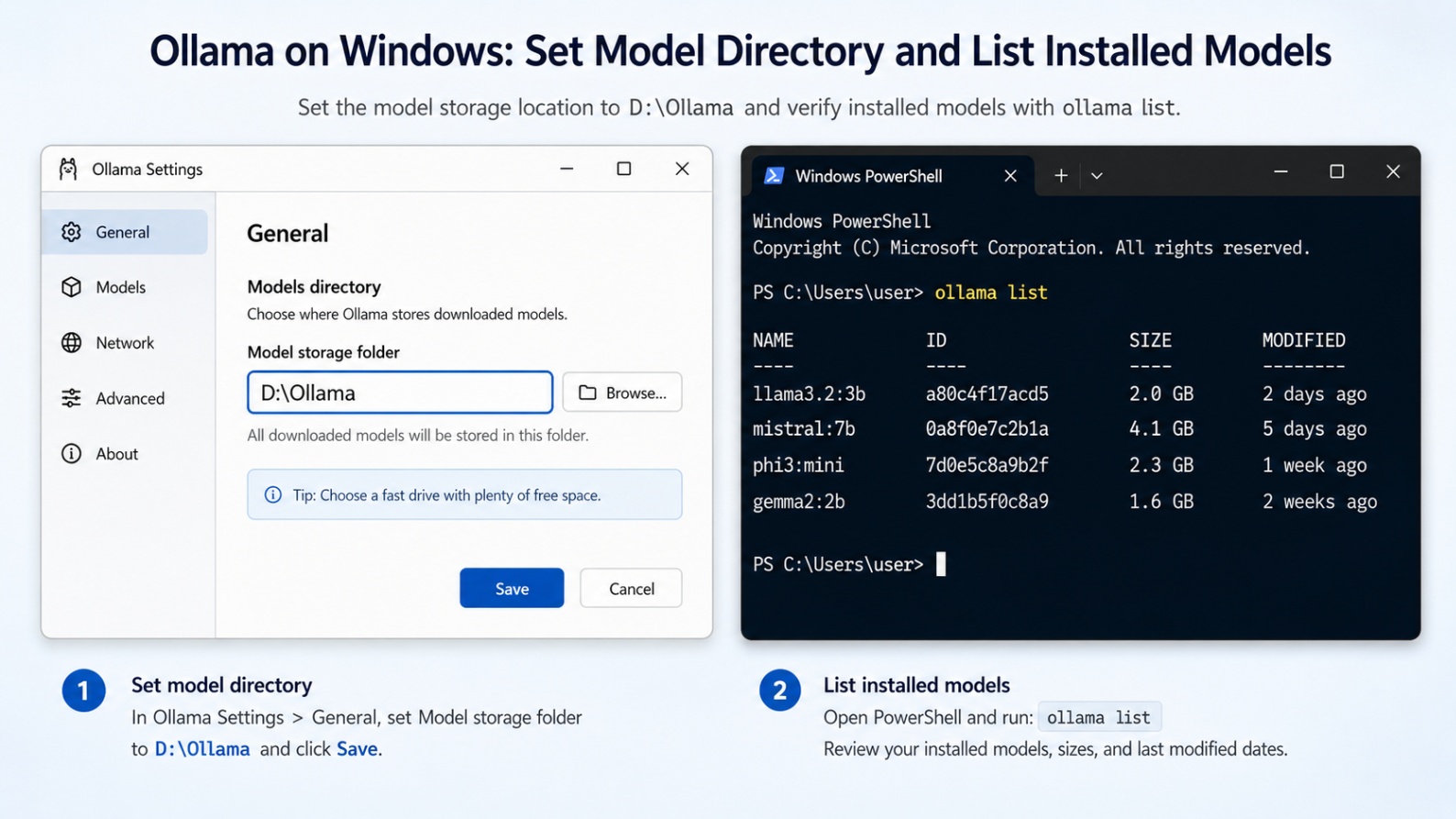Screen dimensions: 1456x819
Task: Click the Ollama llama logo in Settings title bar
Action: 68,169
